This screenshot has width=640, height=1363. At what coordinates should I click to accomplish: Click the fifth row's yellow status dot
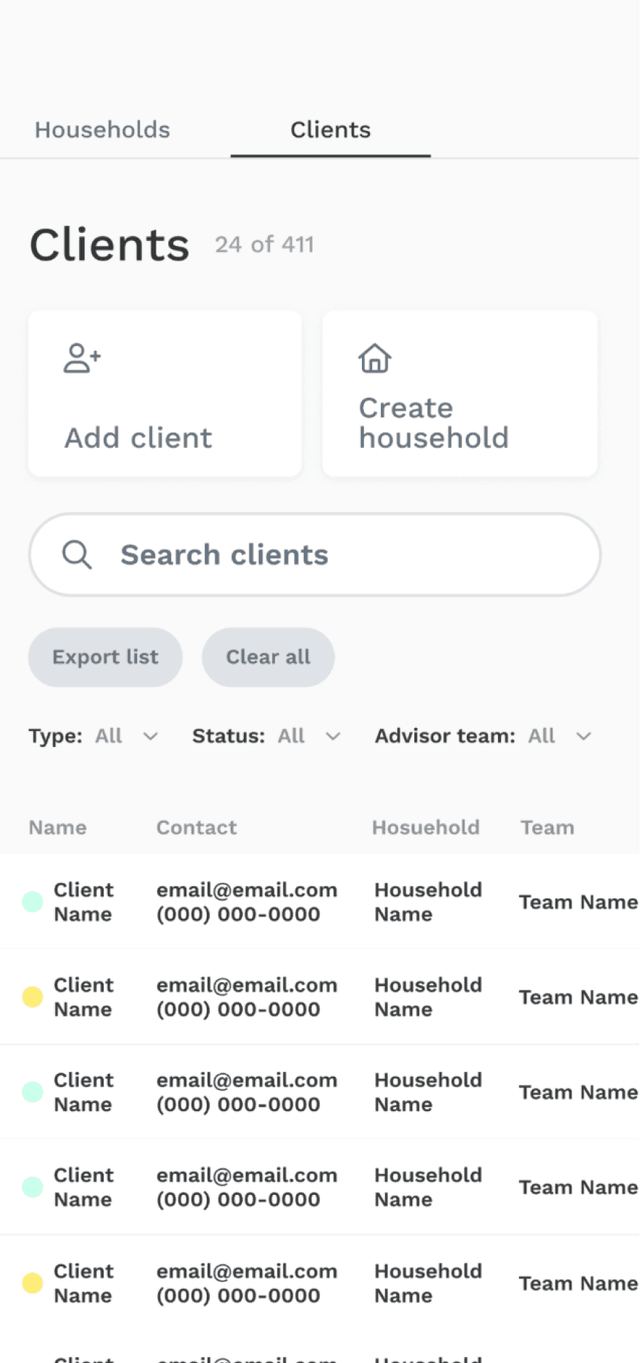(x=32, y=1283)
